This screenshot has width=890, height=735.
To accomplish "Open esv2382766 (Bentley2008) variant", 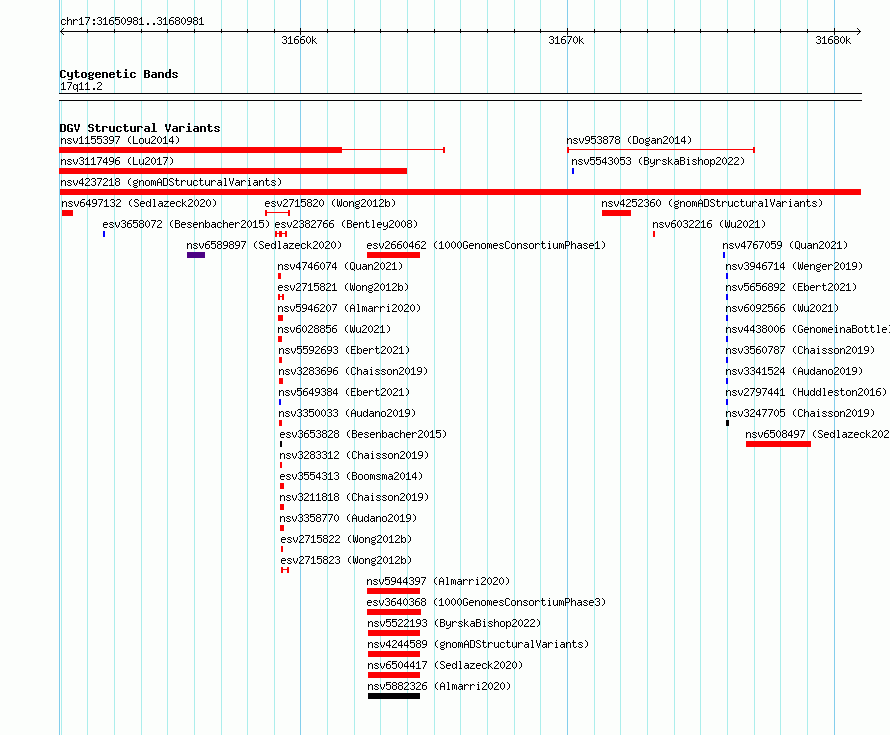I will point(346,224).
